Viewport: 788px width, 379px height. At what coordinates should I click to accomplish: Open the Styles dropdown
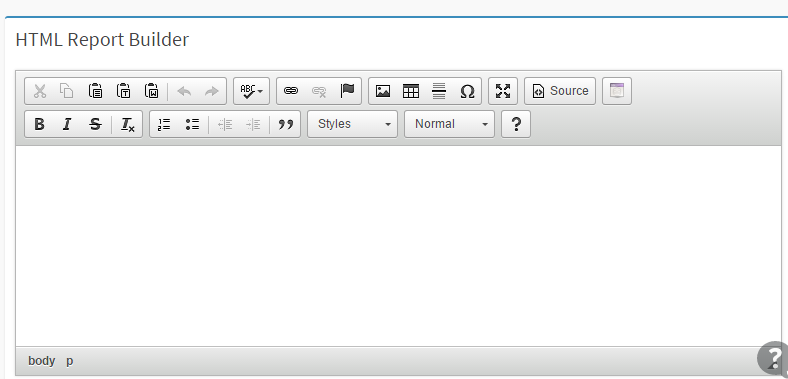352,124
